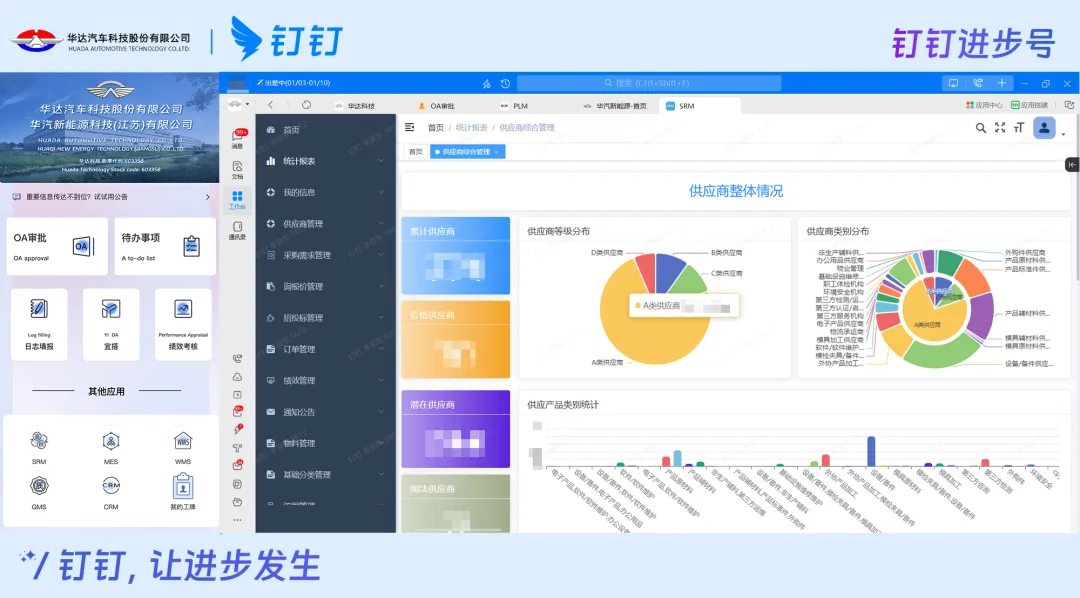Click the tall blue bar in 供应产品类别统计

tap(871, 451)
